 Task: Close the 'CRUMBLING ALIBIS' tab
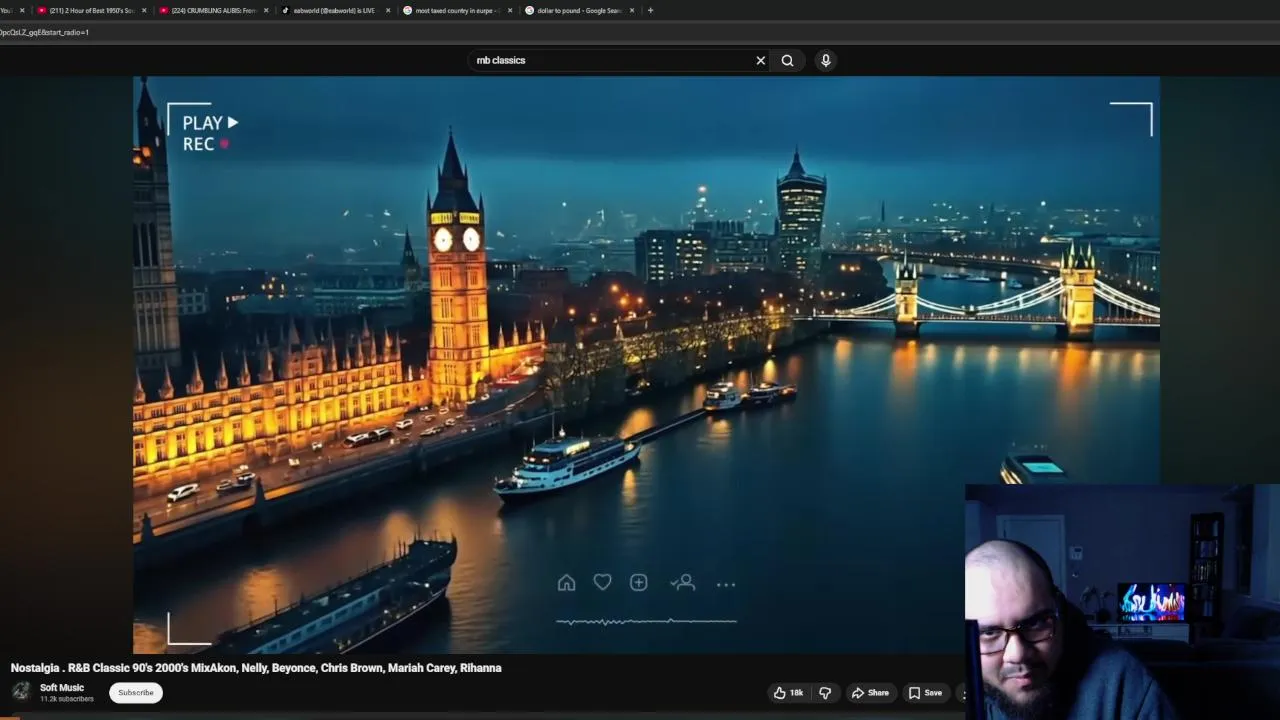point(266,10)
